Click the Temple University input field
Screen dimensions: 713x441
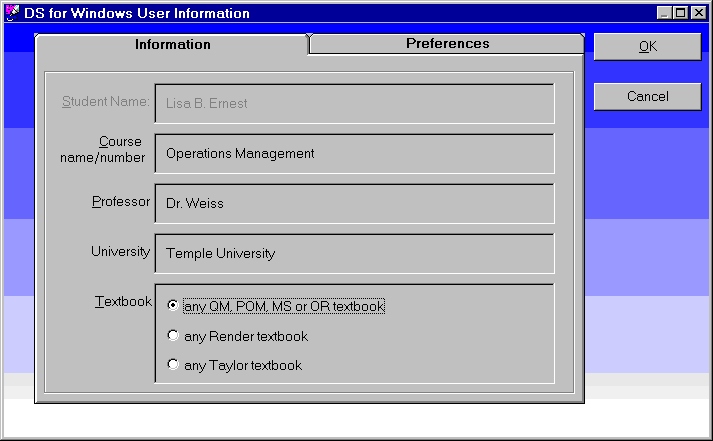pos(354,253)
